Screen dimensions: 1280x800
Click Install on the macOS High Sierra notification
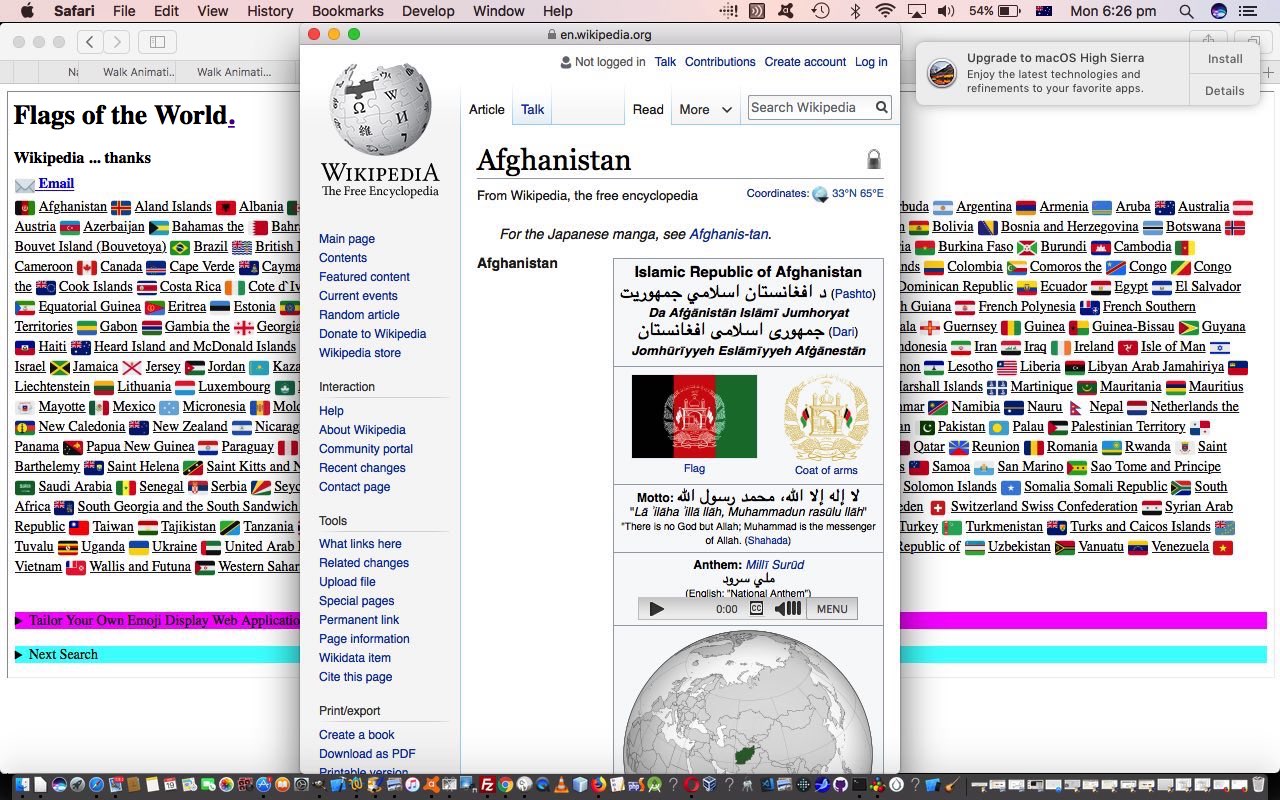pyautogui.click(x=1225, y=59)
